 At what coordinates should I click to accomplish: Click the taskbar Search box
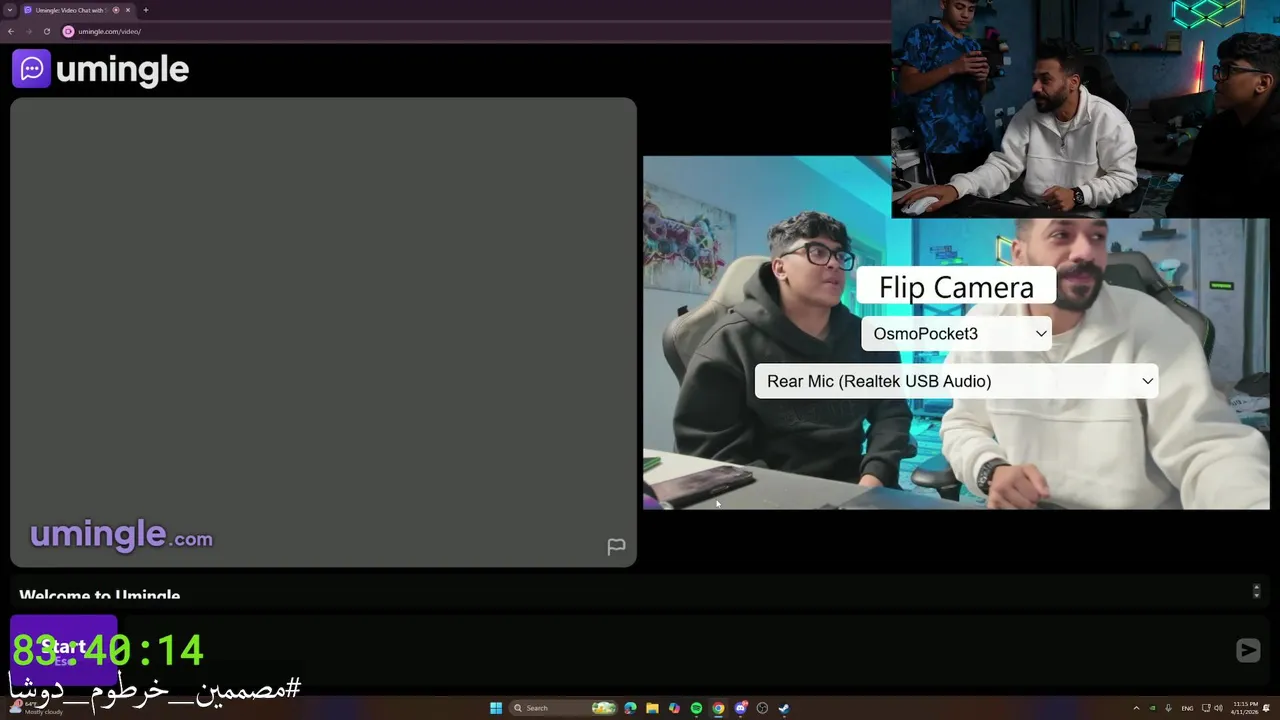point(563,708)
